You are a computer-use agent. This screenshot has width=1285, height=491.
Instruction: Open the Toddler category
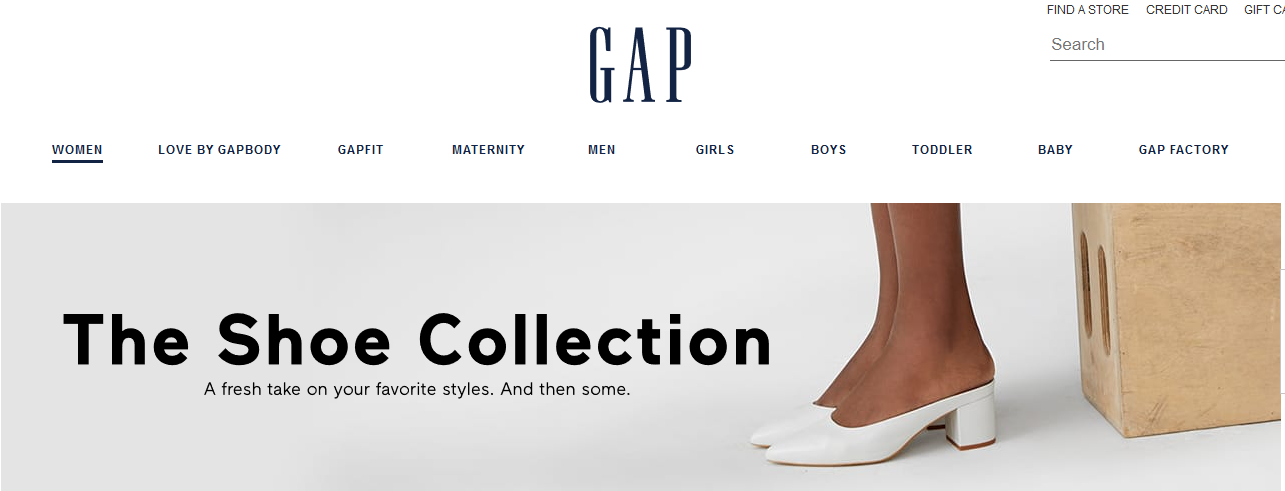pos(942,150)
